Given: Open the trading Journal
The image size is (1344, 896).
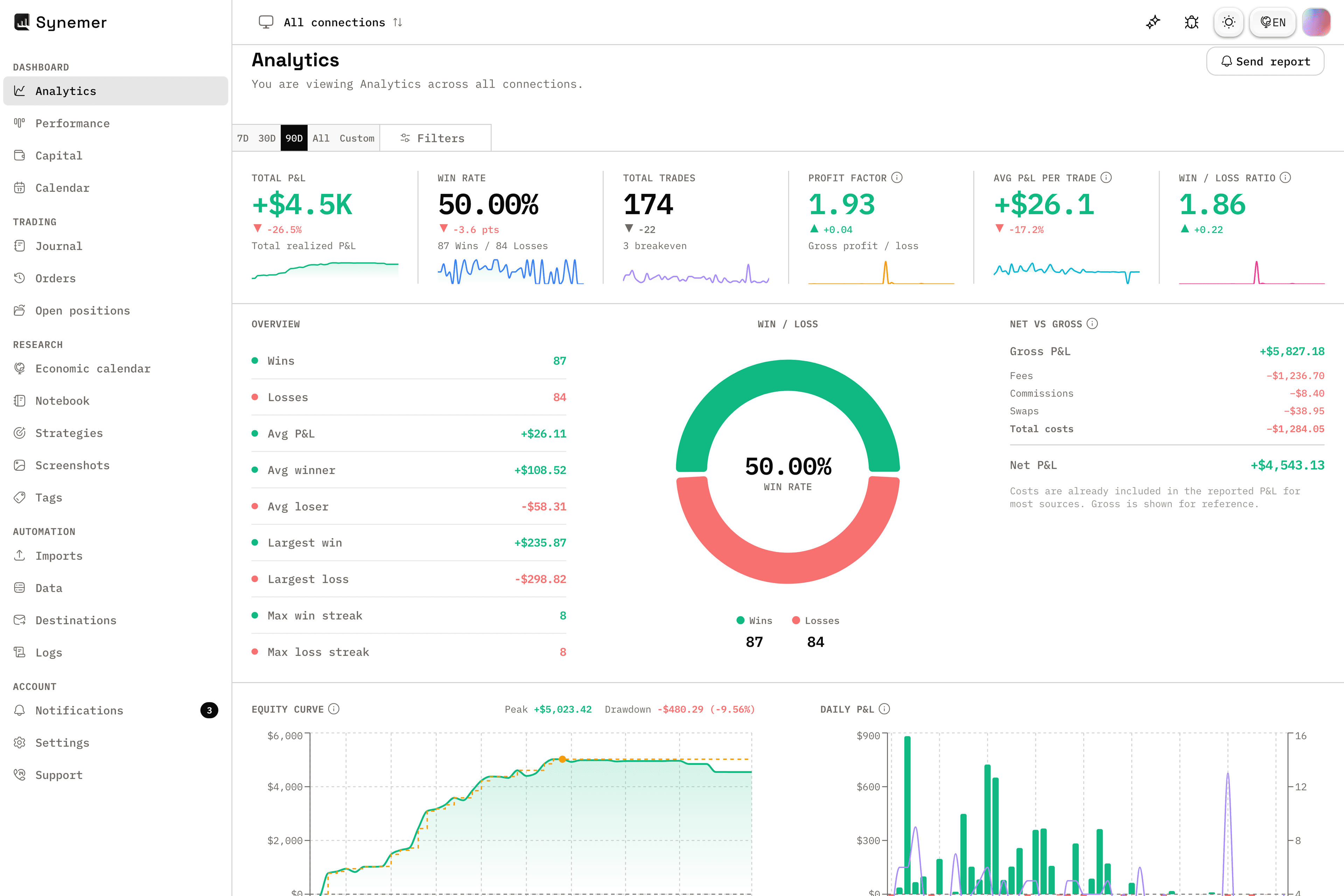Looking at the screenshot, I should (x=115, y=246).
